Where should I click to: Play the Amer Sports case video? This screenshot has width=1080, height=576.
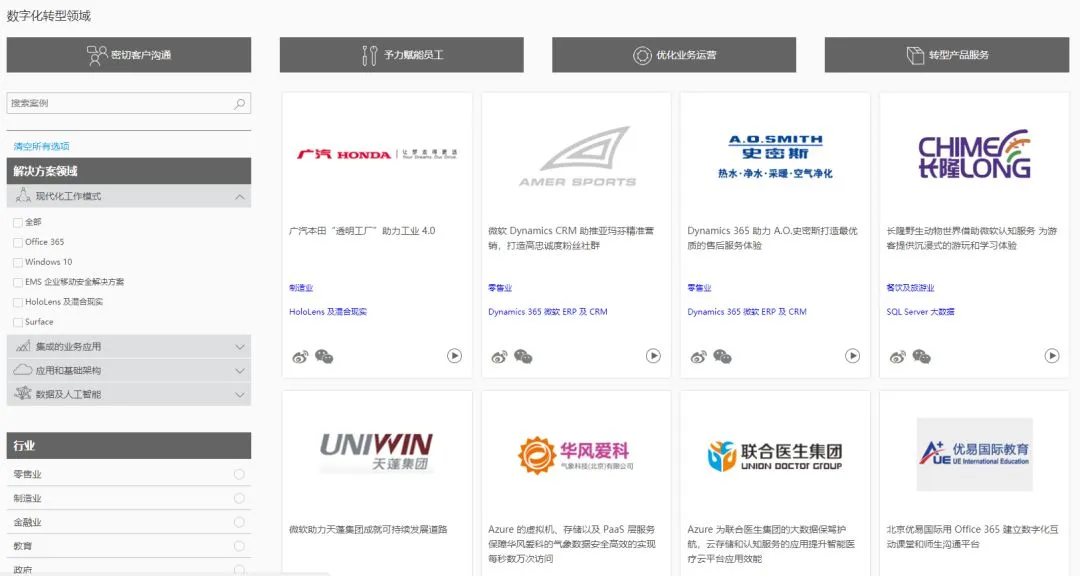pyautogui.click(x=653, y=356)
